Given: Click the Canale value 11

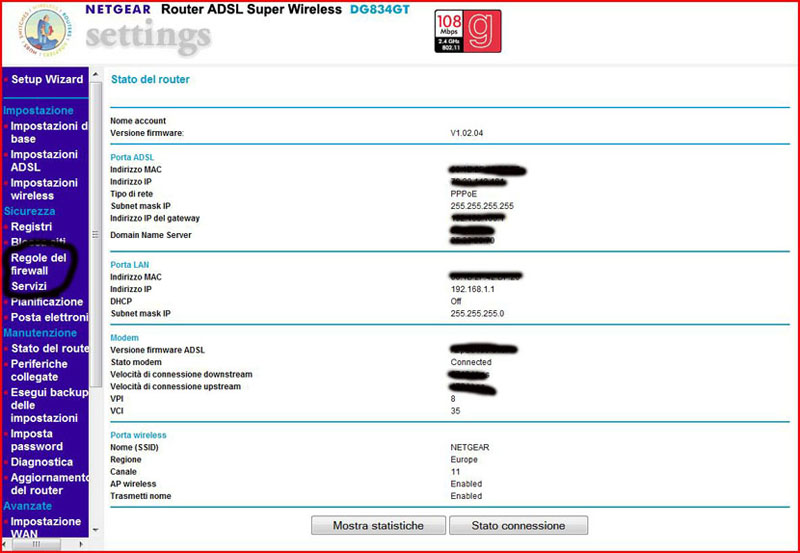Looking at the screenshot, I should click(x=455, y=472).
